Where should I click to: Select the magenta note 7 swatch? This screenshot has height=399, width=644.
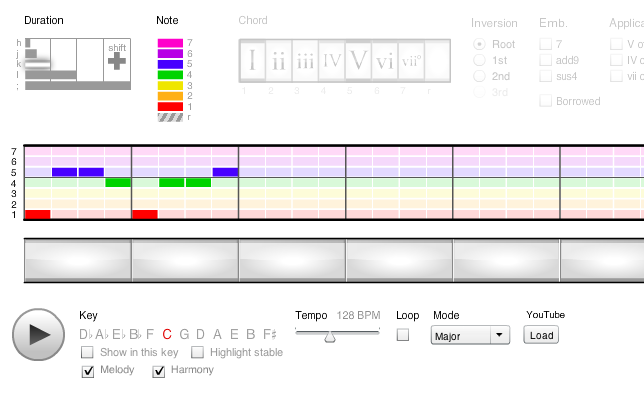pos(170,43)
